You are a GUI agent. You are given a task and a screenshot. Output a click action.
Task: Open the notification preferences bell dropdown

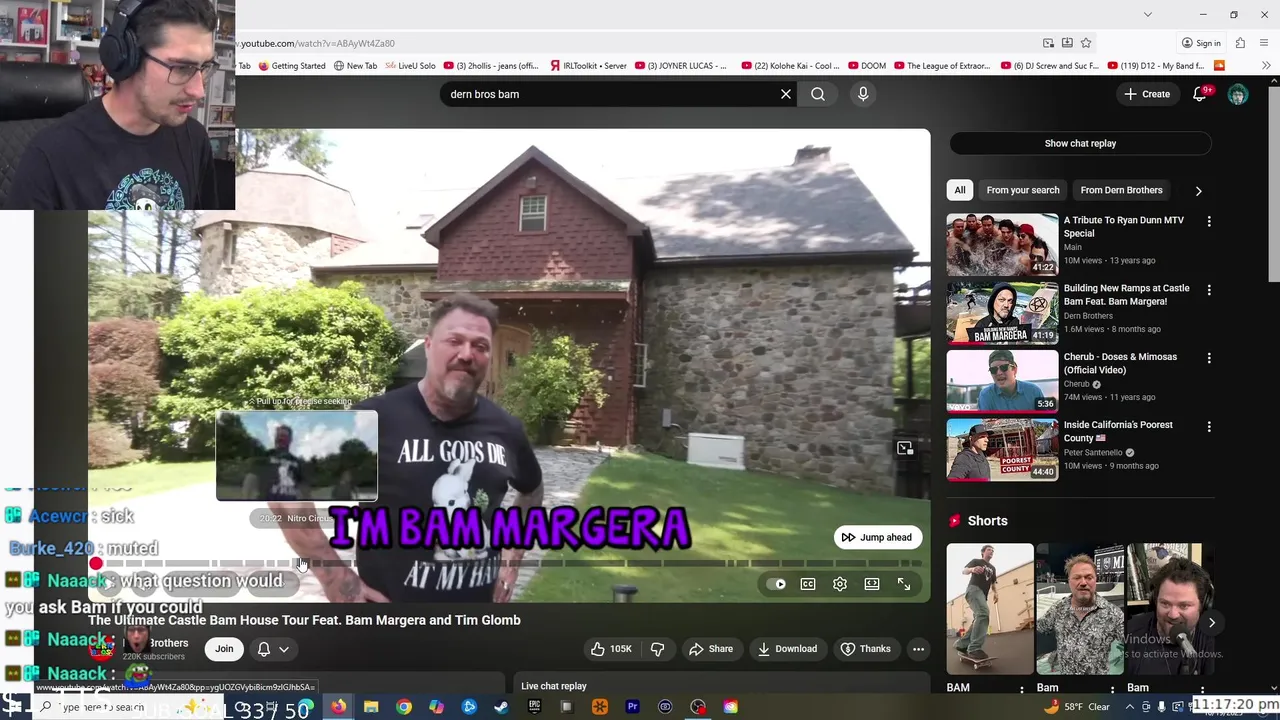tap(273, 649)
